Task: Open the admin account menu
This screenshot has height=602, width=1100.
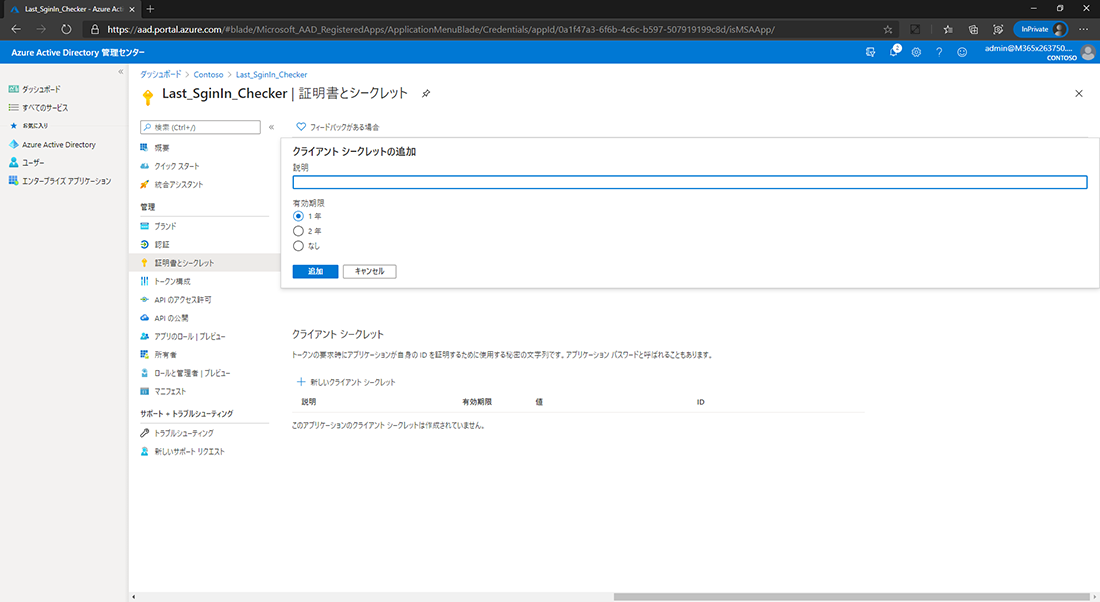Action: [1039, 52]
